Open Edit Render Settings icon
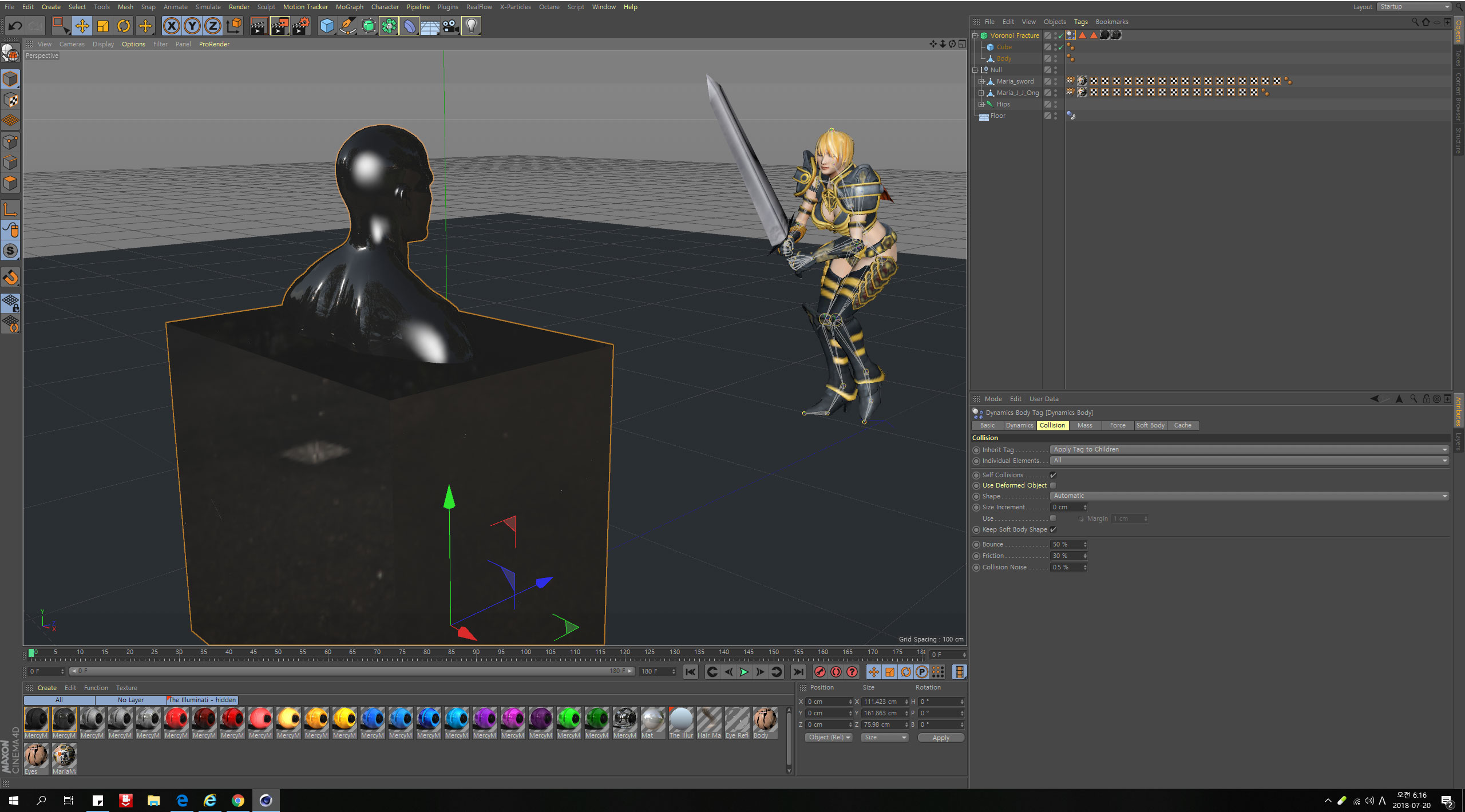 (302, 26)
